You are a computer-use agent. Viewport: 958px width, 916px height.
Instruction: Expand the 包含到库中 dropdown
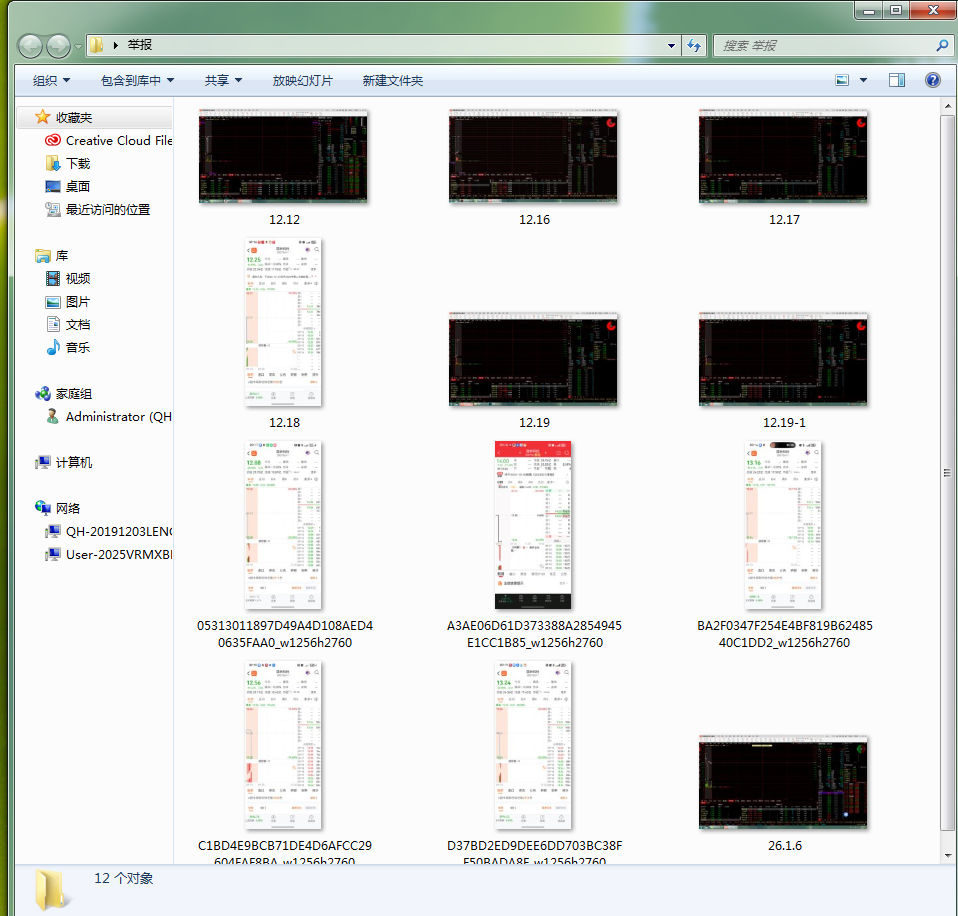click(137, 80)
